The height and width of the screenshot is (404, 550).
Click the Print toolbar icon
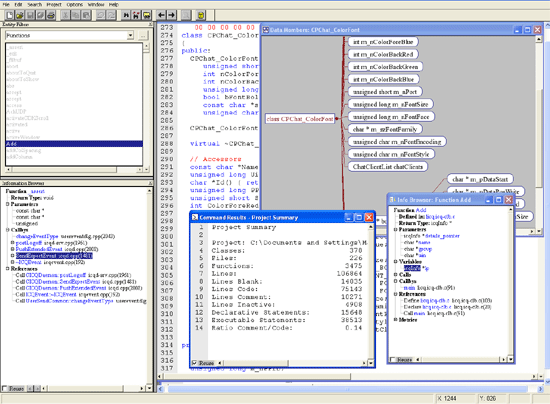tap(51, 15)
